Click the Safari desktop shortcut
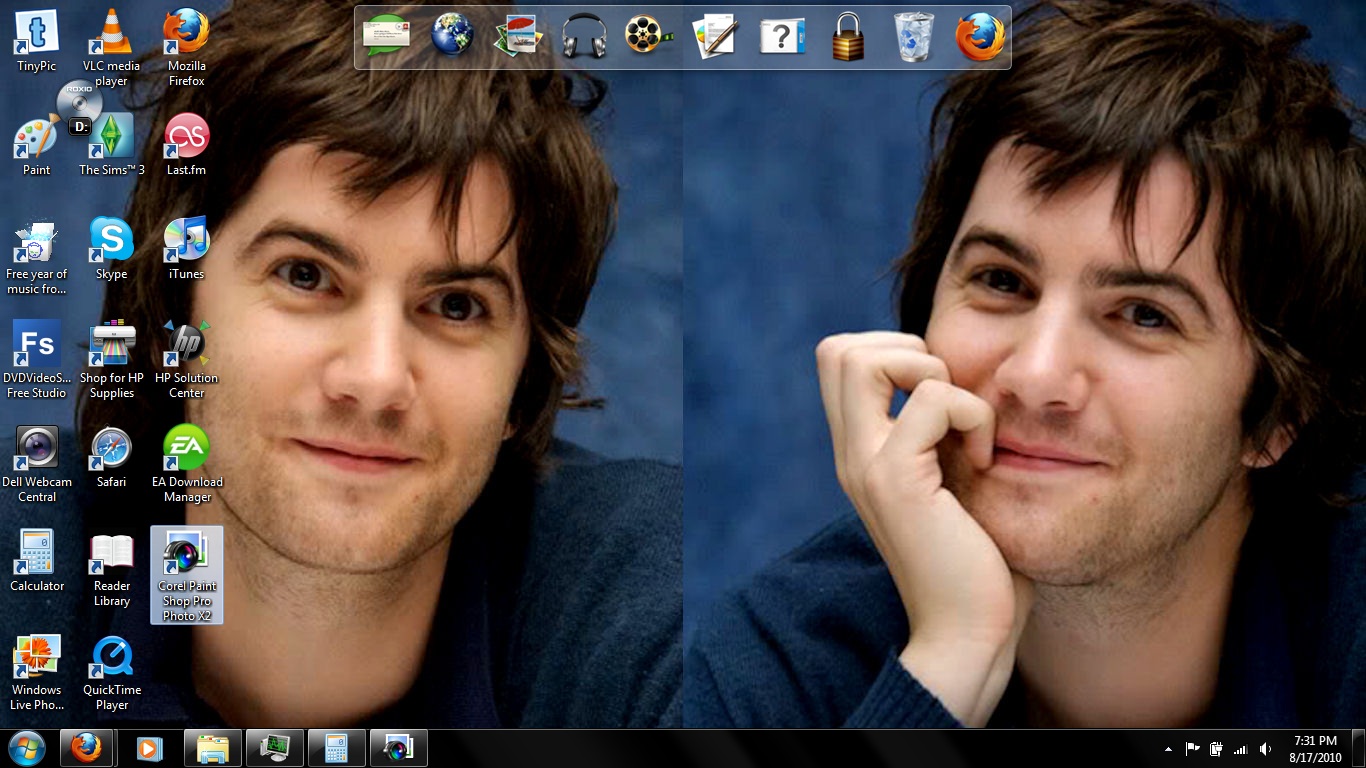1366x768 pixels. tap(111, 450)
